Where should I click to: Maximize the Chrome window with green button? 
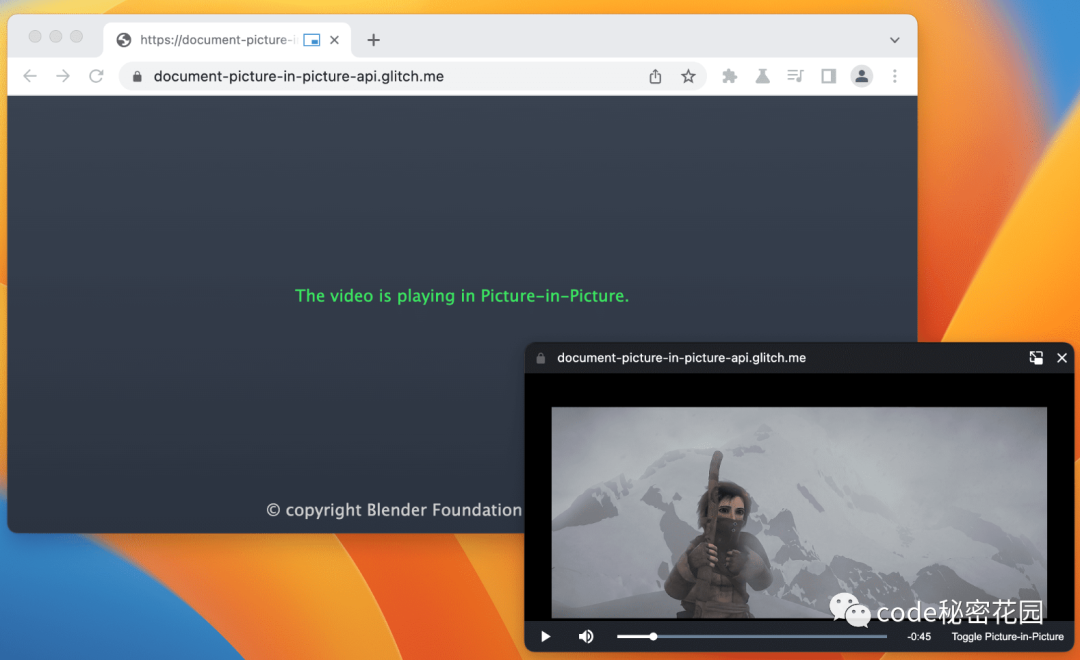pos(76,37)
